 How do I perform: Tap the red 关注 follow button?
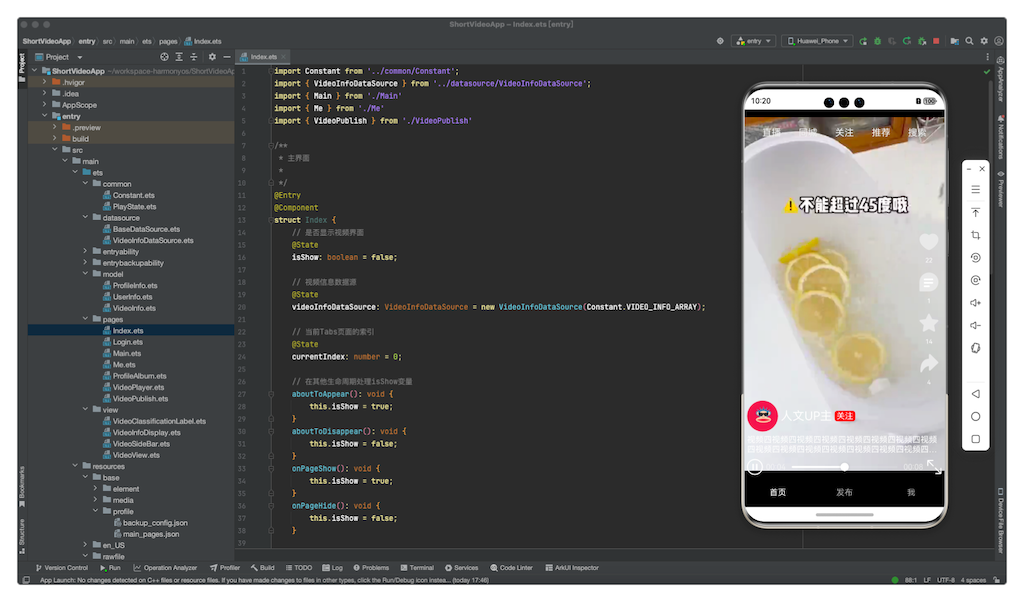click(845, 416)
